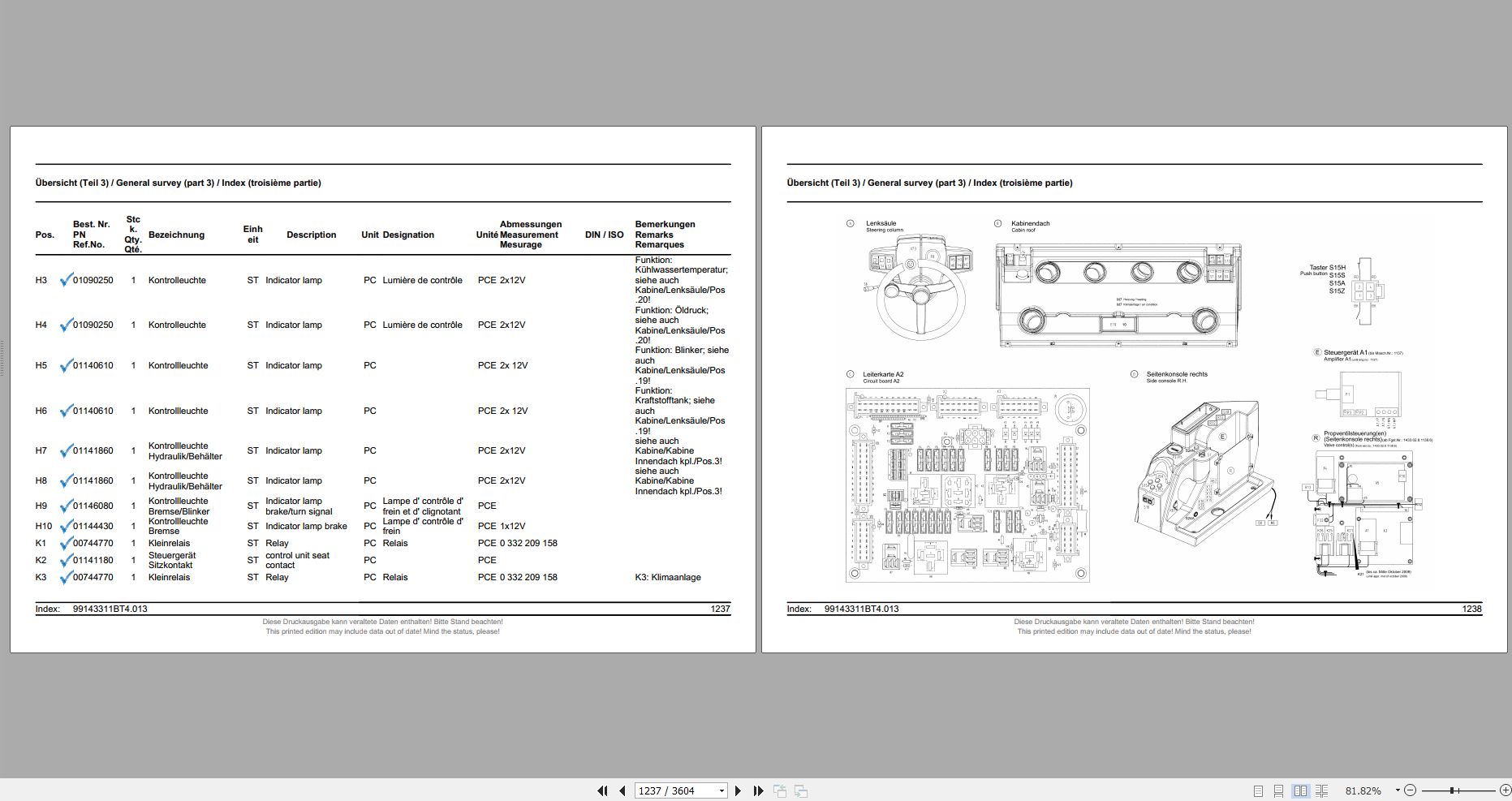
Task: Click the blue checkmark in row H6
Action: coord(67,410)
